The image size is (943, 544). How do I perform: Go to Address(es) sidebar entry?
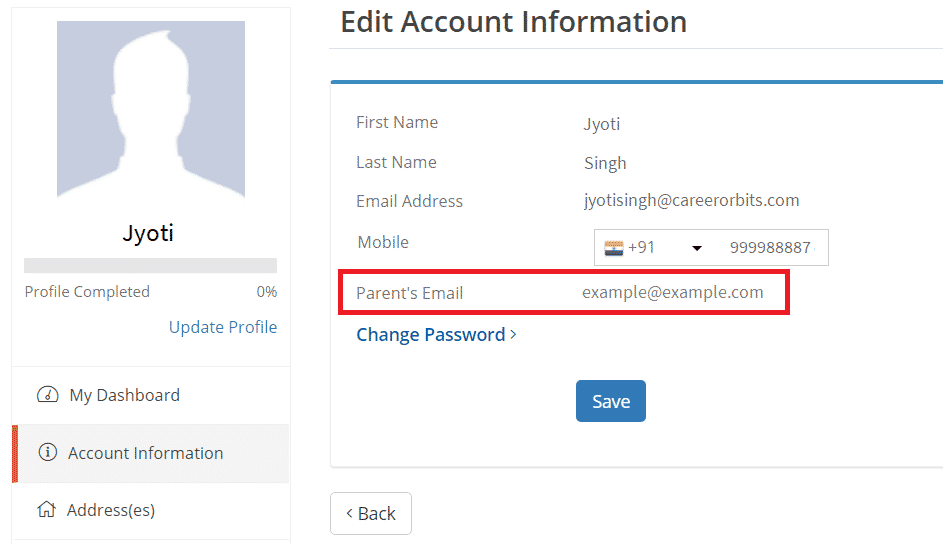[x=150, y=510]
